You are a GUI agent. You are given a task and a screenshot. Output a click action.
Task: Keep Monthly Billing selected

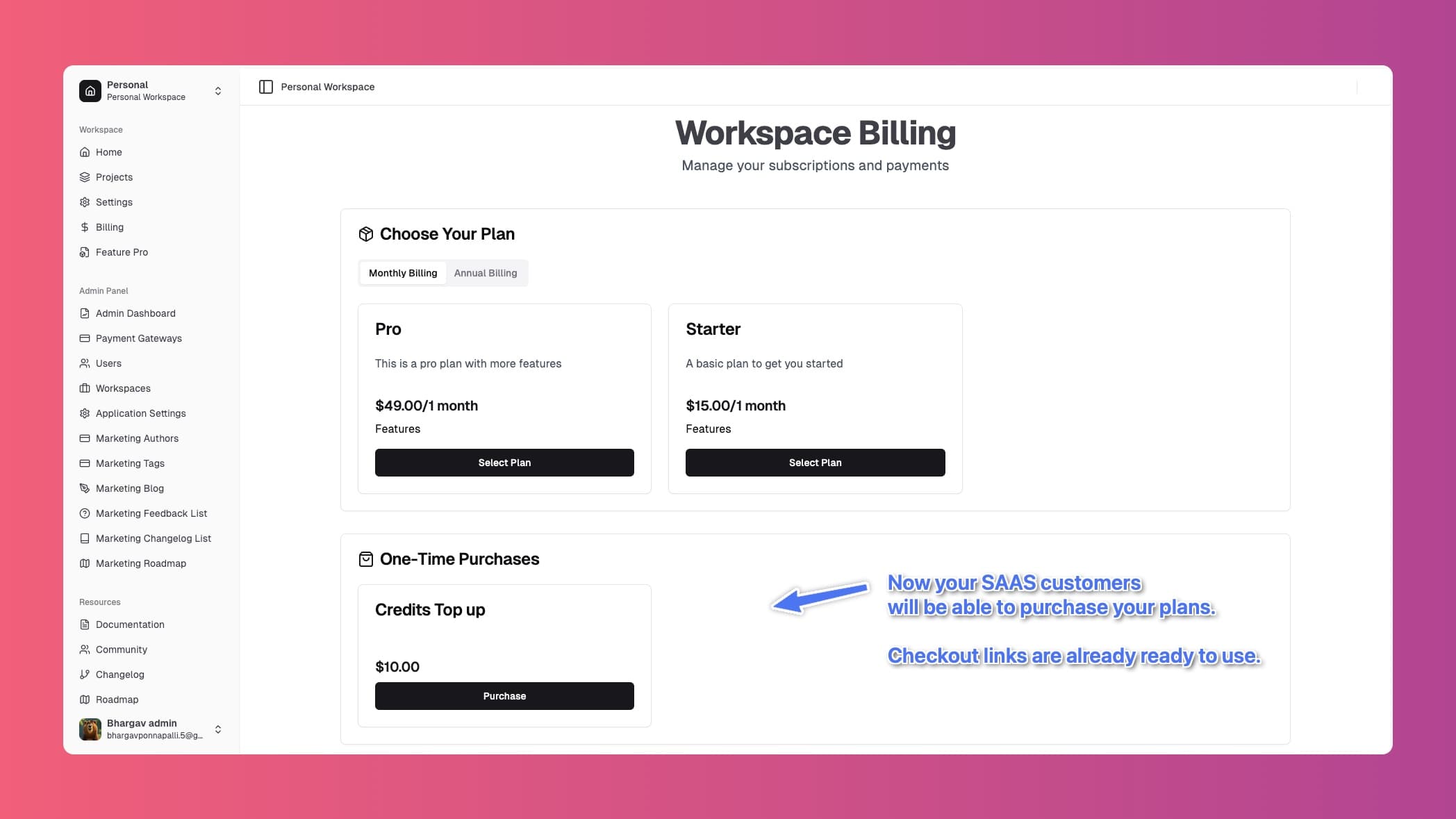(403, 273)
